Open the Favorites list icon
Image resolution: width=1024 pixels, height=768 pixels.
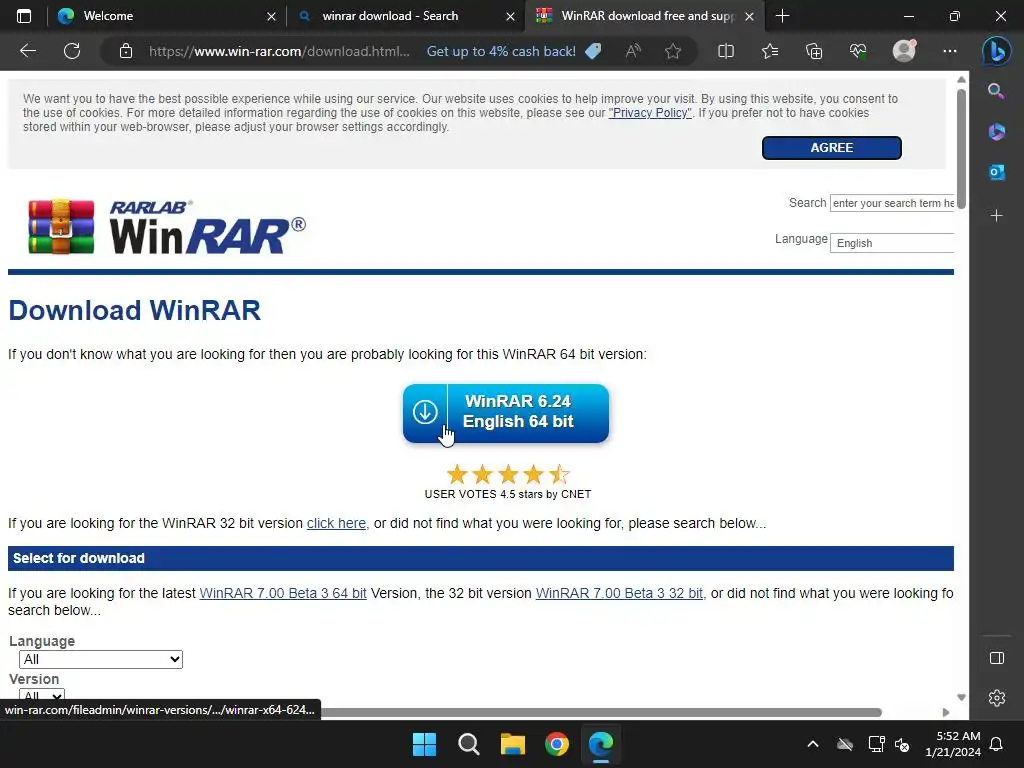770,51
